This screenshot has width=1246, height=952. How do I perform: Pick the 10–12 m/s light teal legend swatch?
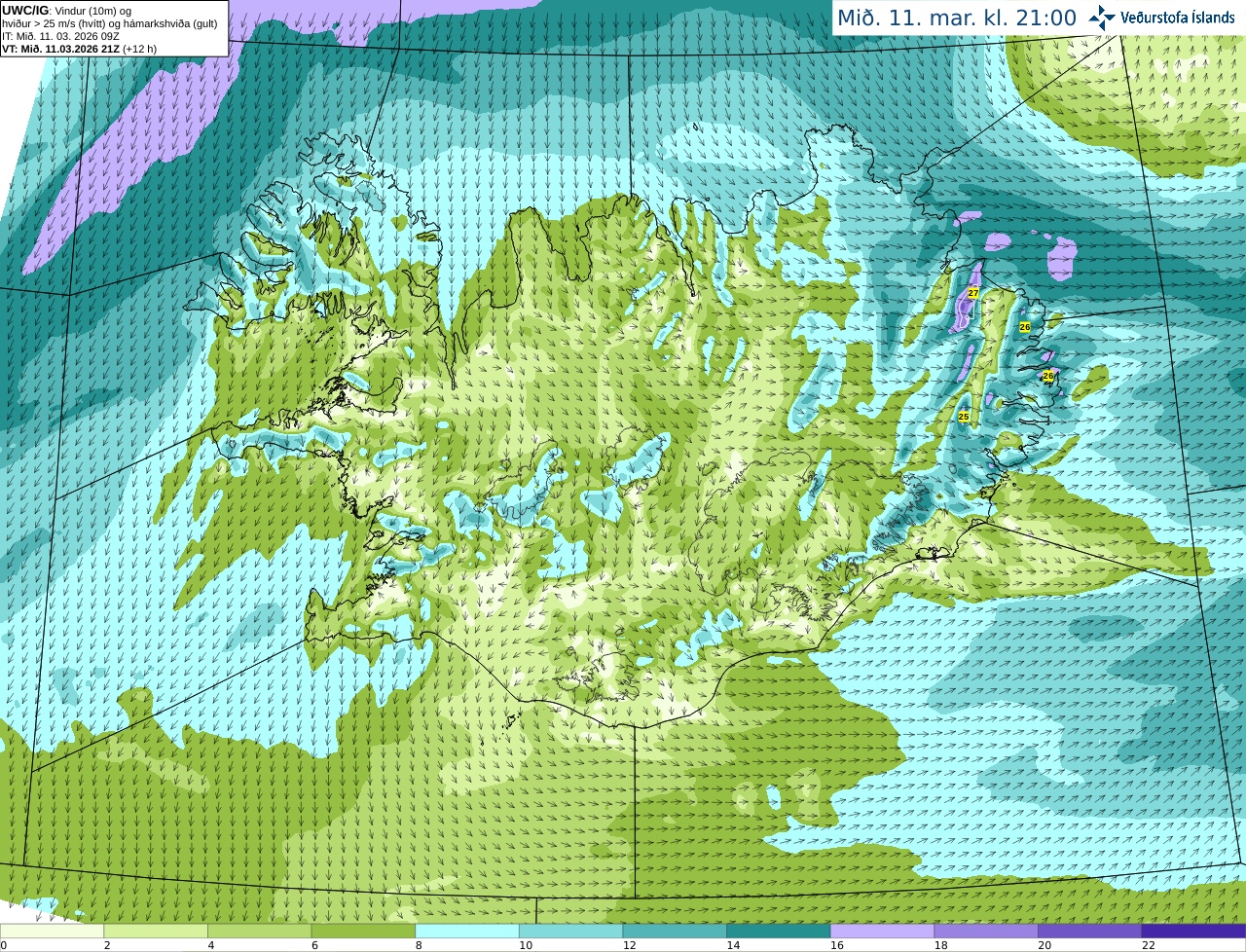[570, 931]
